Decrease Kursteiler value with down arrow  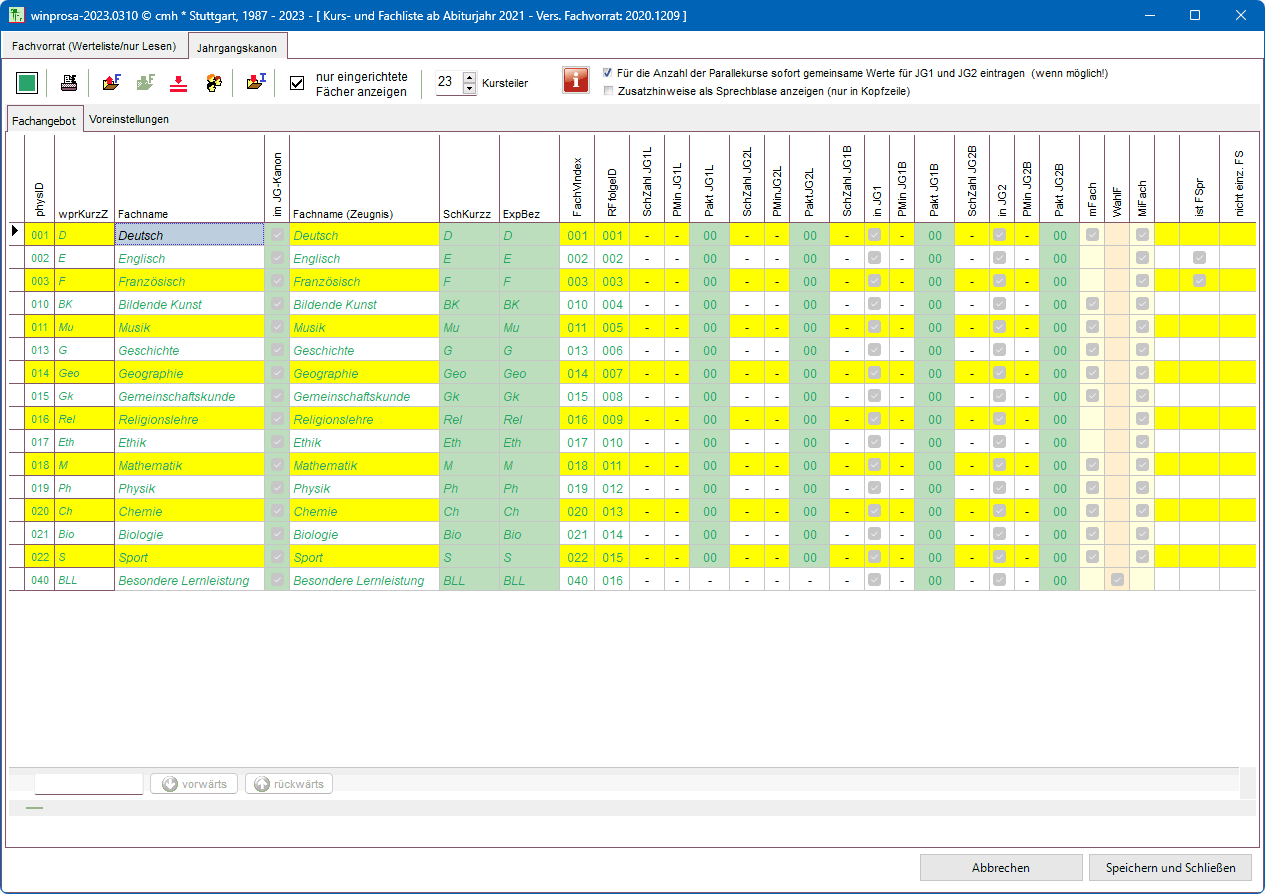click(x=470, y=89)
